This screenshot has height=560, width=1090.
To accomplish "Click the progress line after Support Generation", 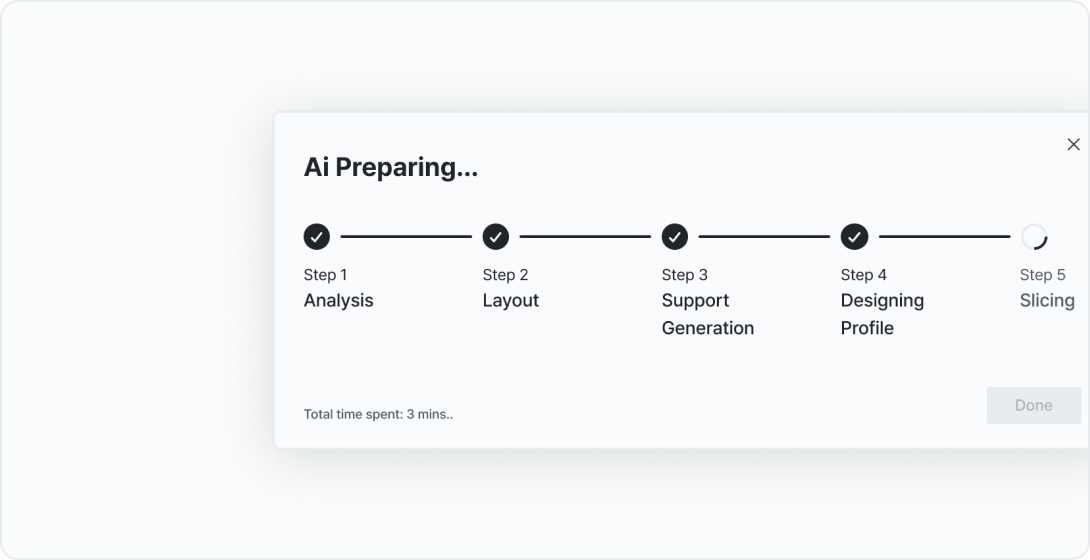I will click(764, 237).
